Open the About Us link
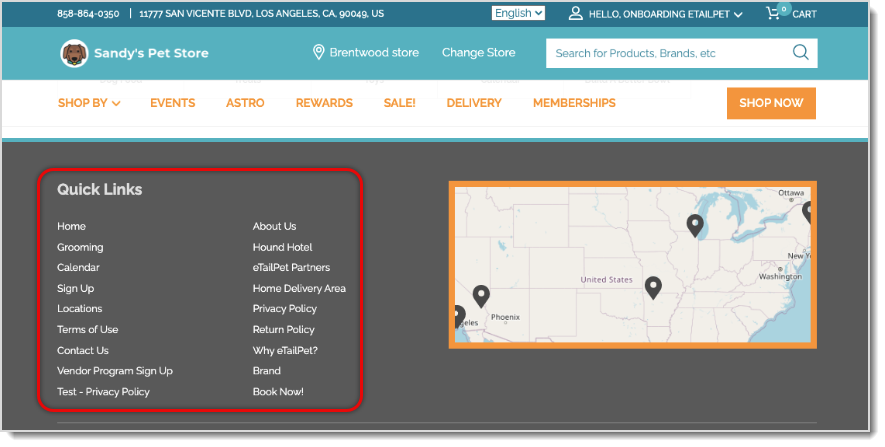 click(274, 226)
